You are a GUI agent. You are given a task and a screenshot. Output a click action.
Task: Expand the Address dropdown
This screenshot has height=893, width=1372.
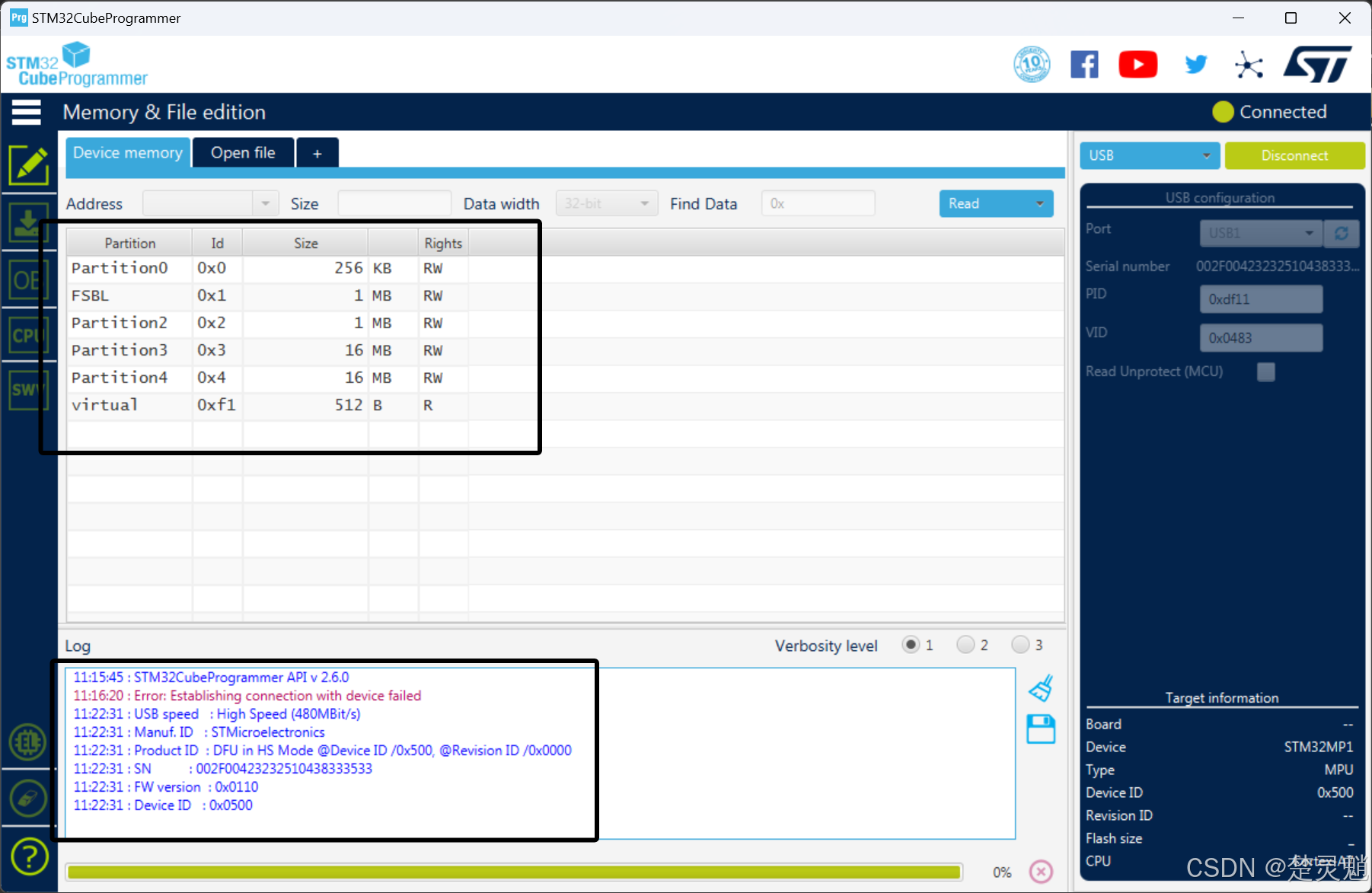265,203
